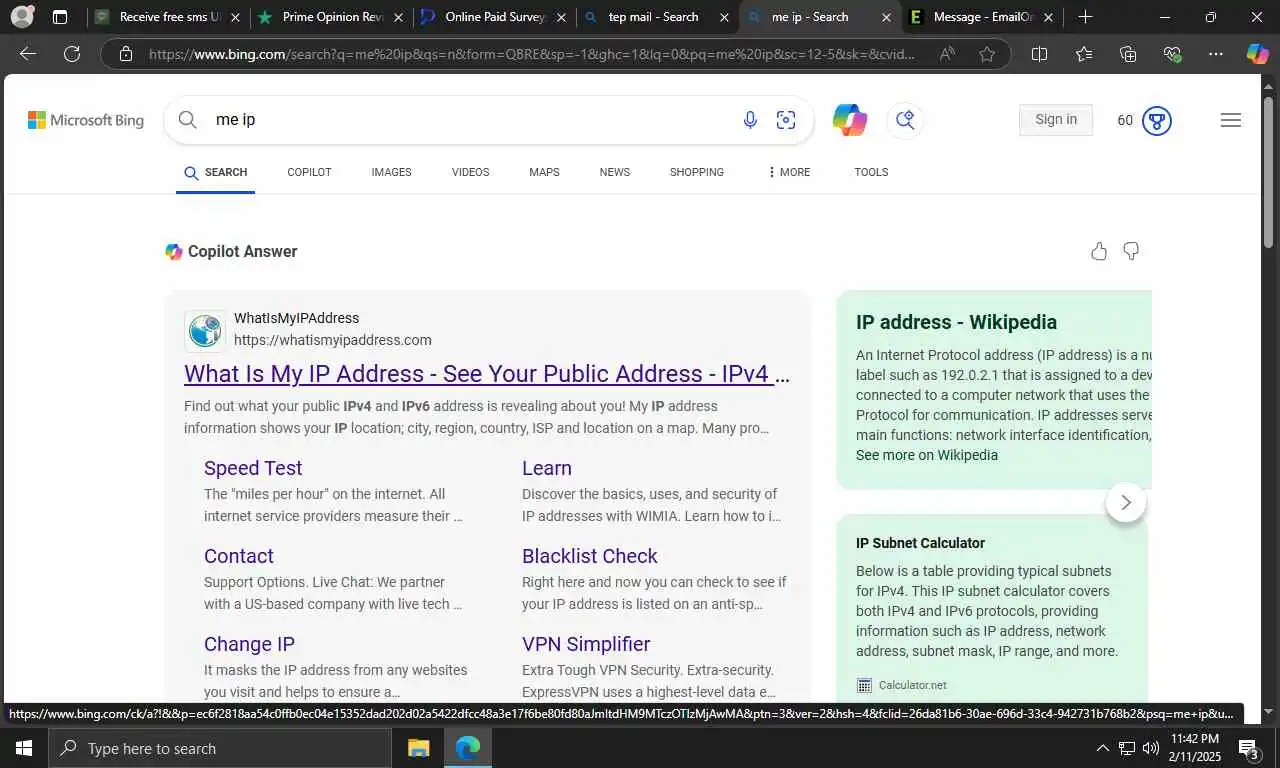Open visual search camera icon
The height and width of the screenshot is (768, 1280).
point(786,120)
